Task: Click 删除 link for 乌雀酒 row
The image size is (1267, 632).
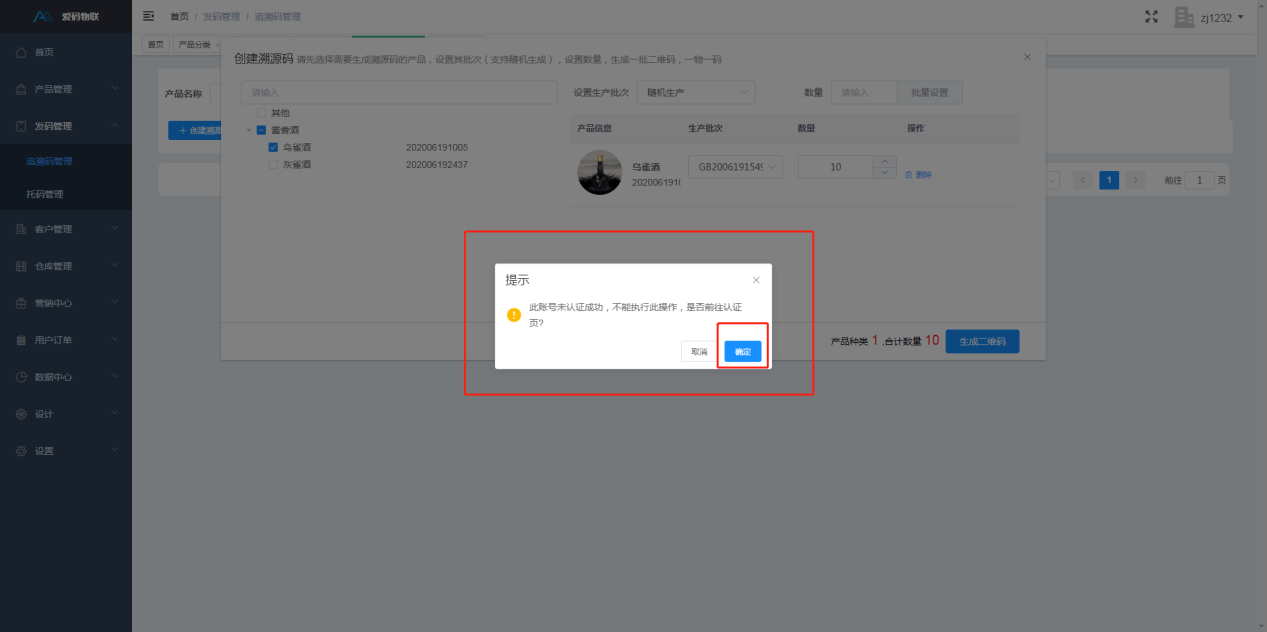Action: pyautogui.click(x=918, y=175)
